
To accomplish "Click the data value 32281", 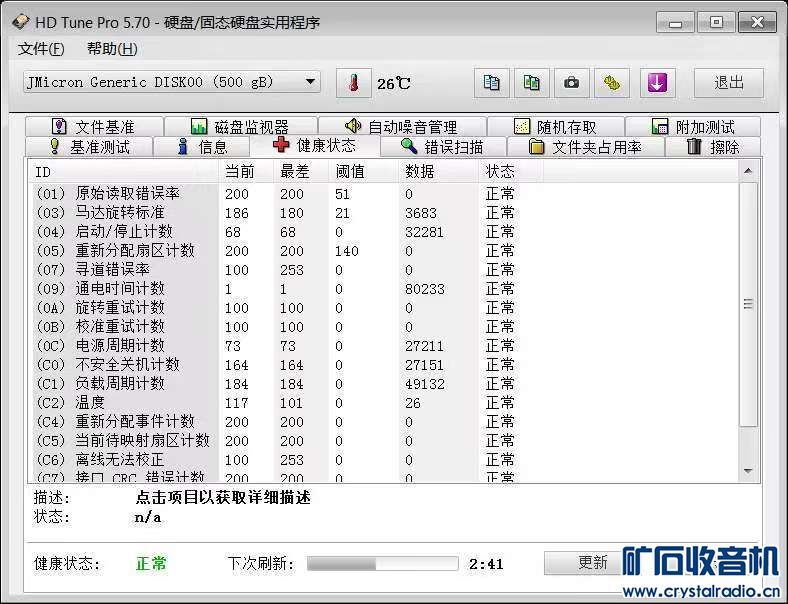I will pos(424,232).
